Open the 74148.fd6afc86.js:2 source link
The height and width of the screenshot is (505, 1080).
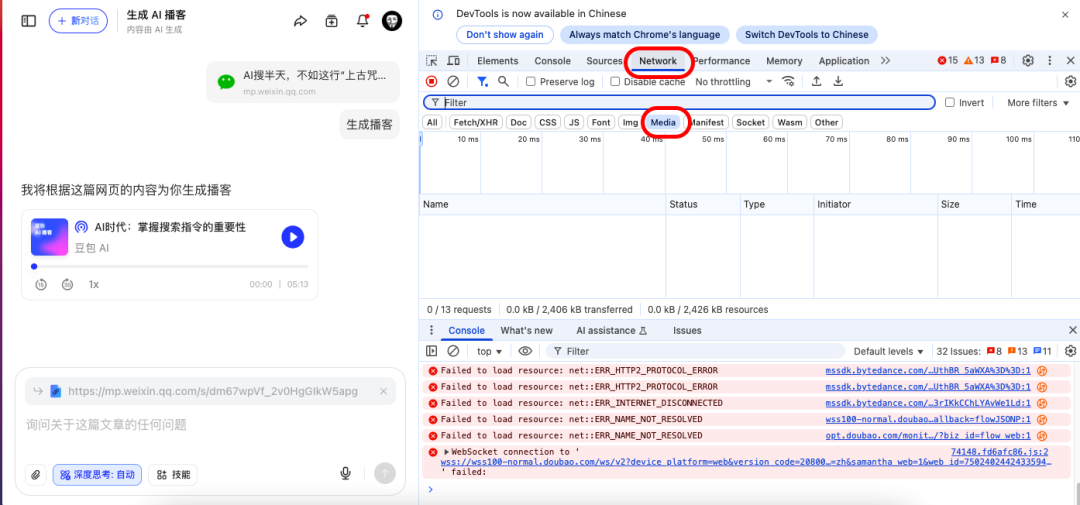pos(999,452)
